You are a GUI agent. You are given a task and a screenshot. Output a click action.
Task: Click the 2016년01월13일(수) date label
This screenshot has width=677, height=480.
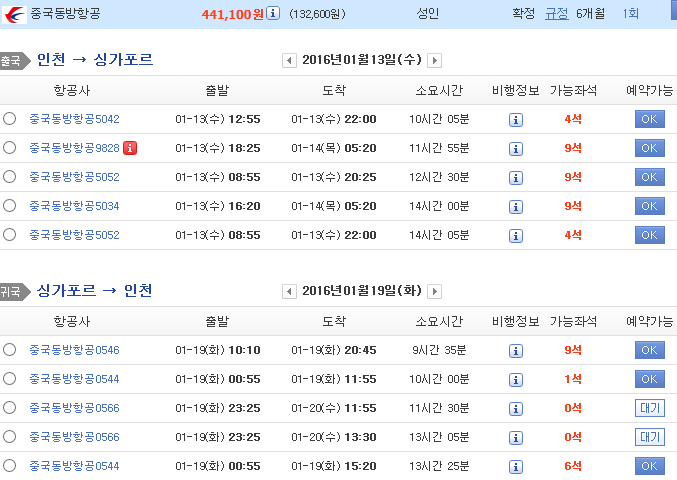pos(362,60)
